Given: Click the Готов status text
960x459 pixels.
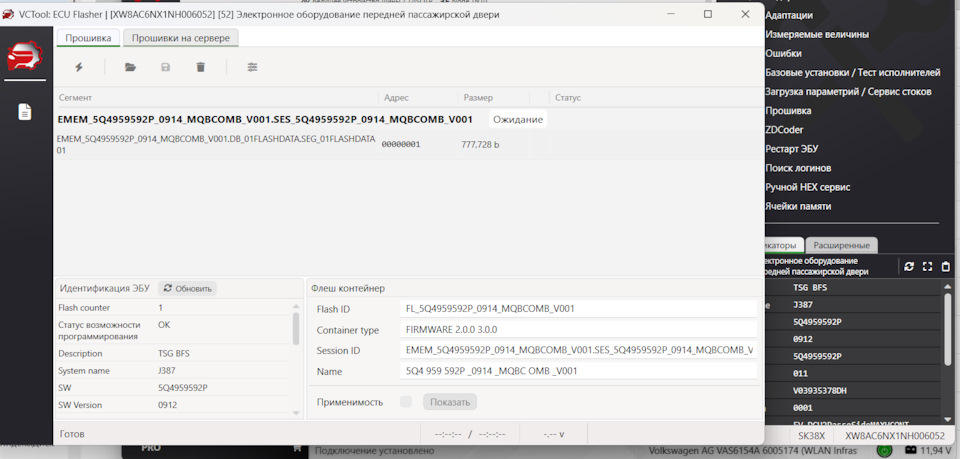Looking at the screenshot, I should (72, 434).
